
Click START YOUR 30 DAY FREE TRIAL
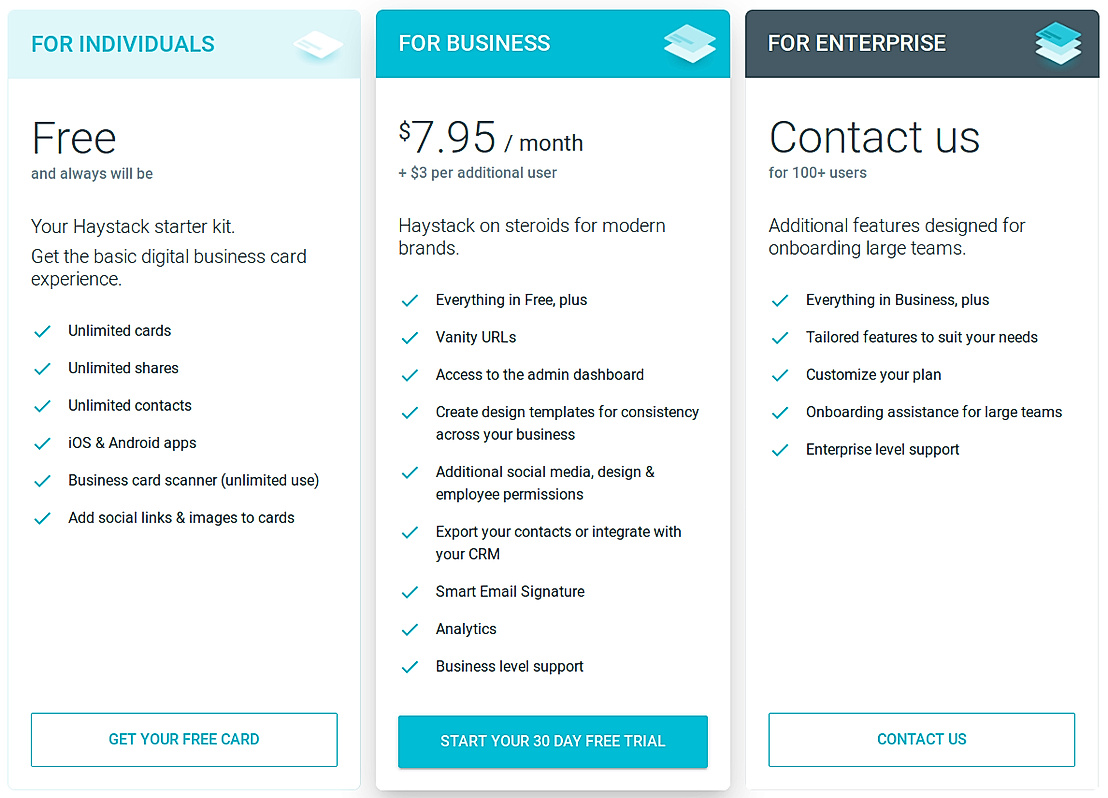pyautogui.click(x=552, y=742)
